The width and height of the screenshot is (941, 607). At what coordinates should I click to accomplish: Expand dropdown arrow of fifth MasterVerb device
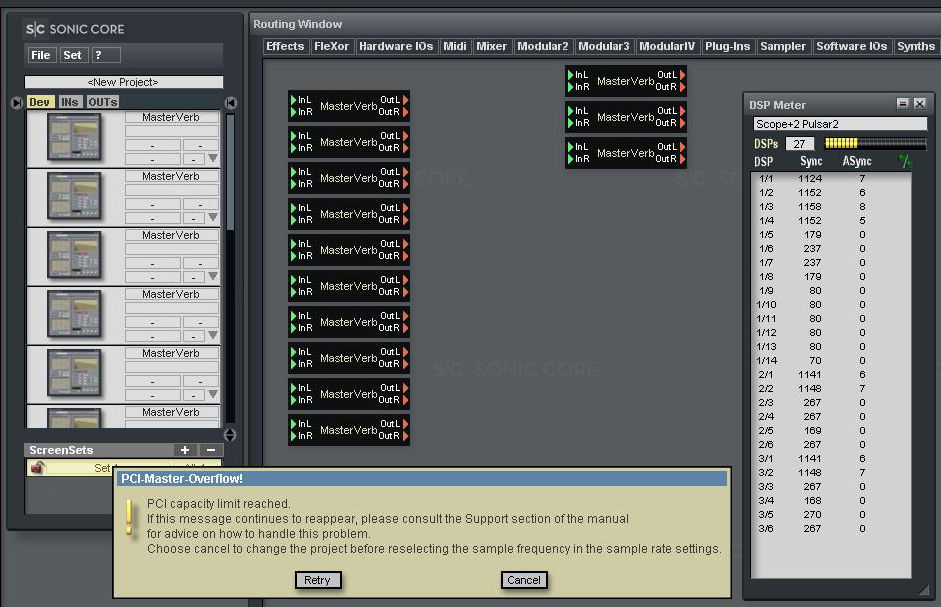click(213, 394)
